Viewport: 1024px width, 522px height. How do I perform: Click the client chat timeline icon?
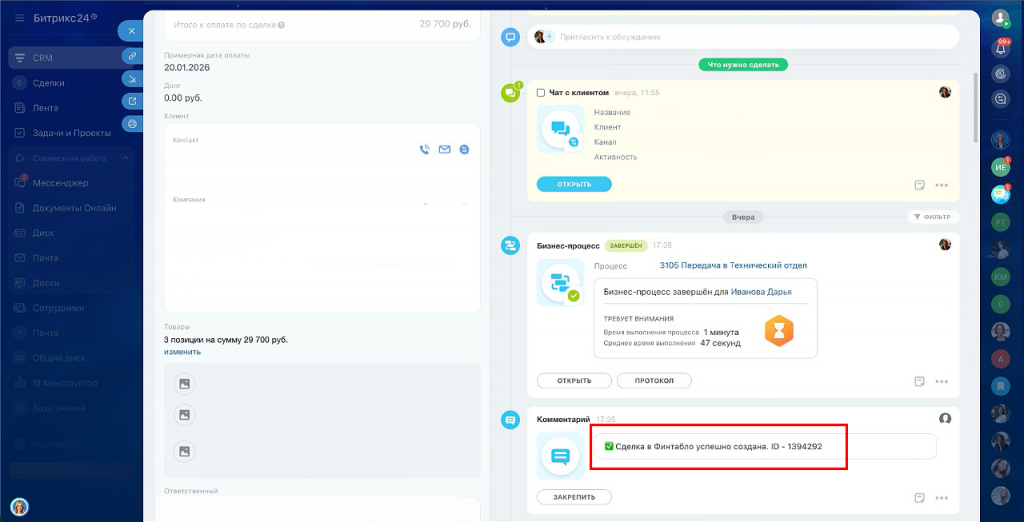click(x=509, y=93)
